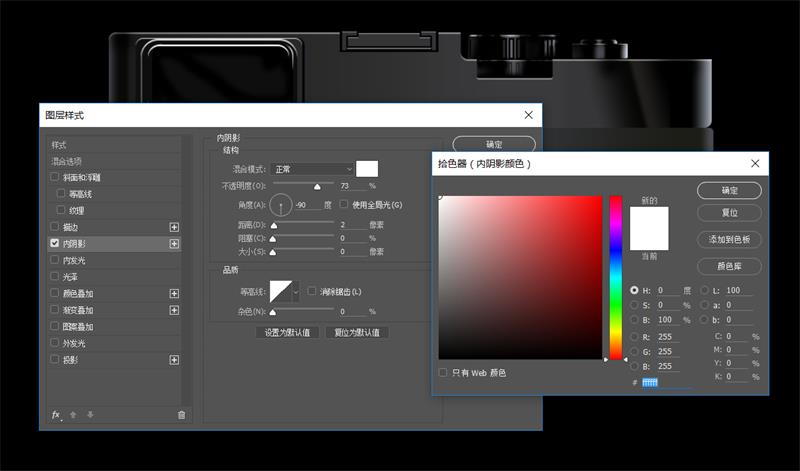This screenshot has height=471, width=800.
Task: Click the fx effects icon at bottom left
Action: [x=56, y=414]
